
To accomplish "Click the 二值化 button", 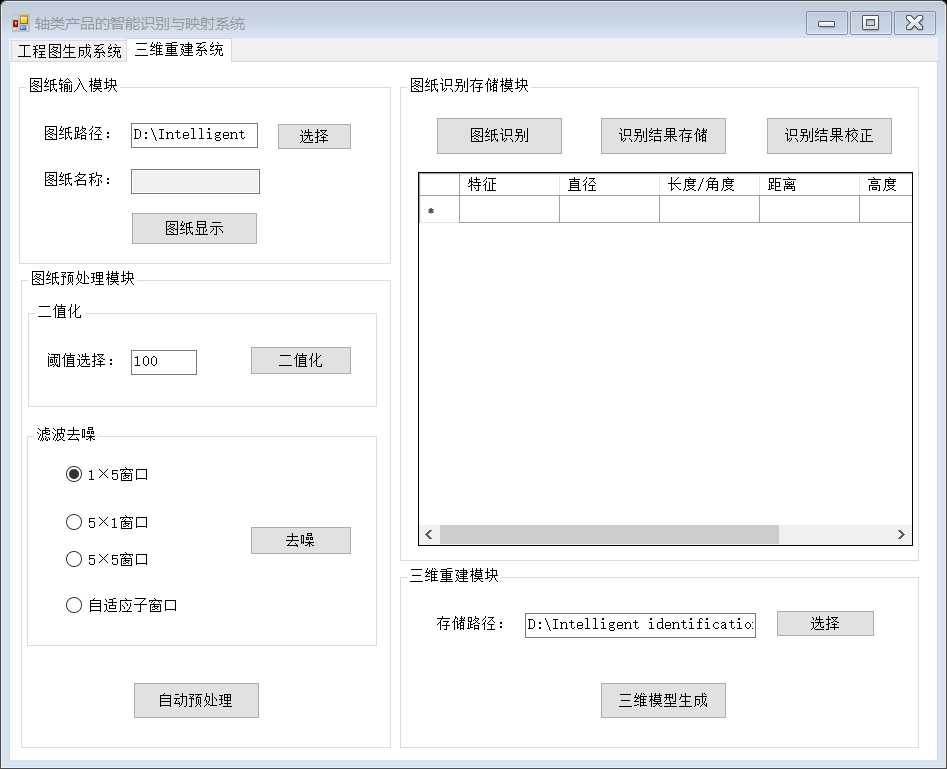I will click(300, 361).
